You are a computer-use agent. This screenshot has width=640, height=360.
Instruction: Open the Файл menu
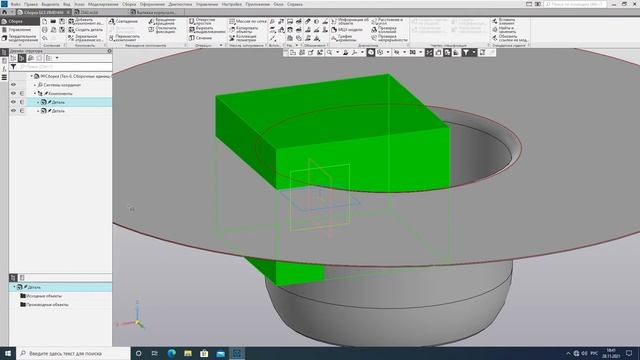(x=16, y=4)
